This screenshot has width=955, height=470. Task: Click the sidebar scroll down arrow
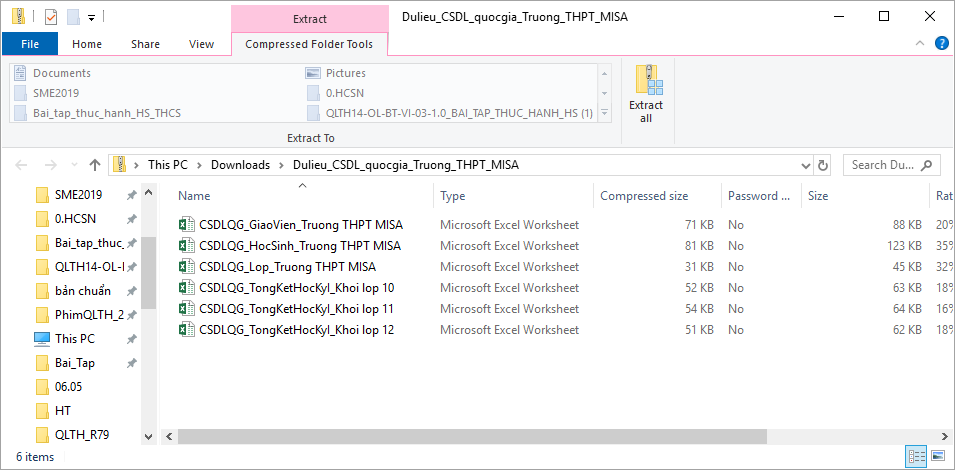pyautogui.click(x=149, y=437)
